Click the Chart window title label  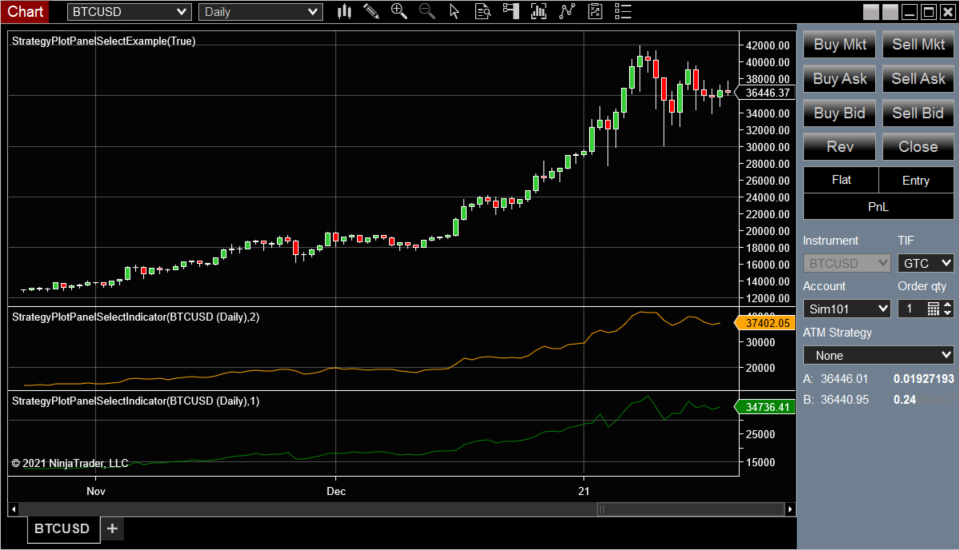pos(25,12)
